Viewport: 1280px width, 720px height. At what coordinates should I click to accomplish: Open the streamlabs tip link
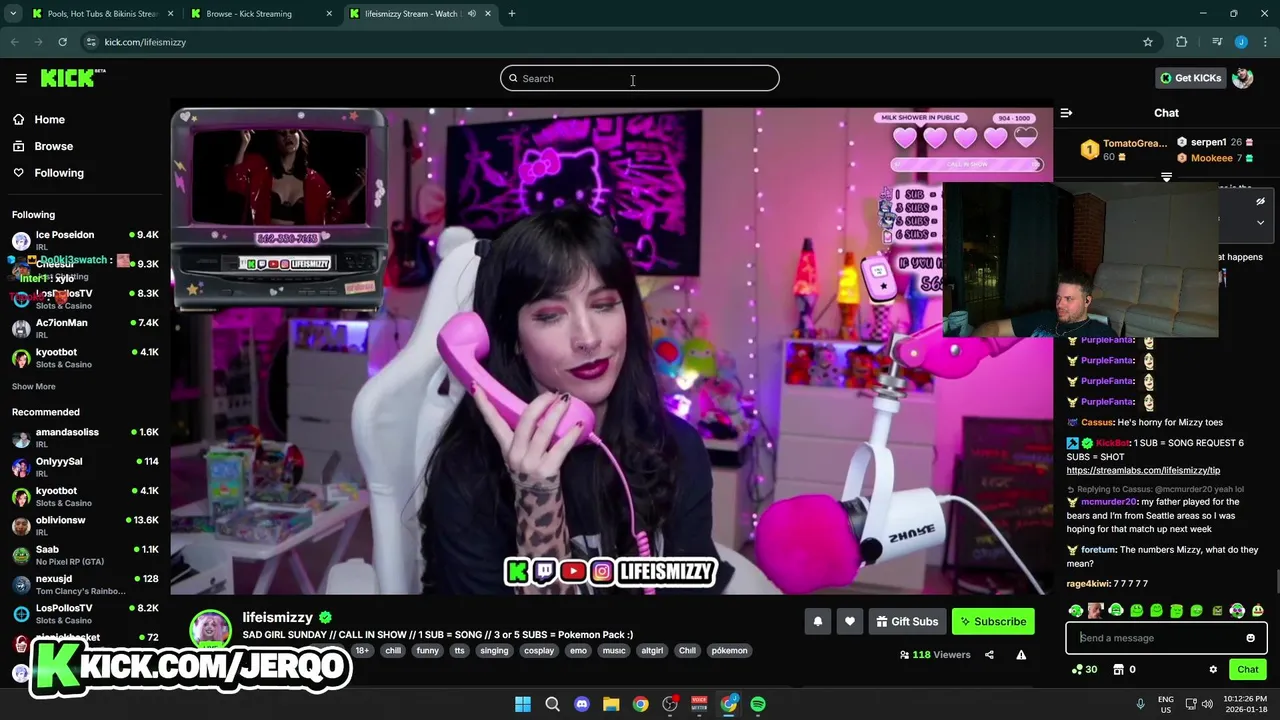click(1143, 470)
